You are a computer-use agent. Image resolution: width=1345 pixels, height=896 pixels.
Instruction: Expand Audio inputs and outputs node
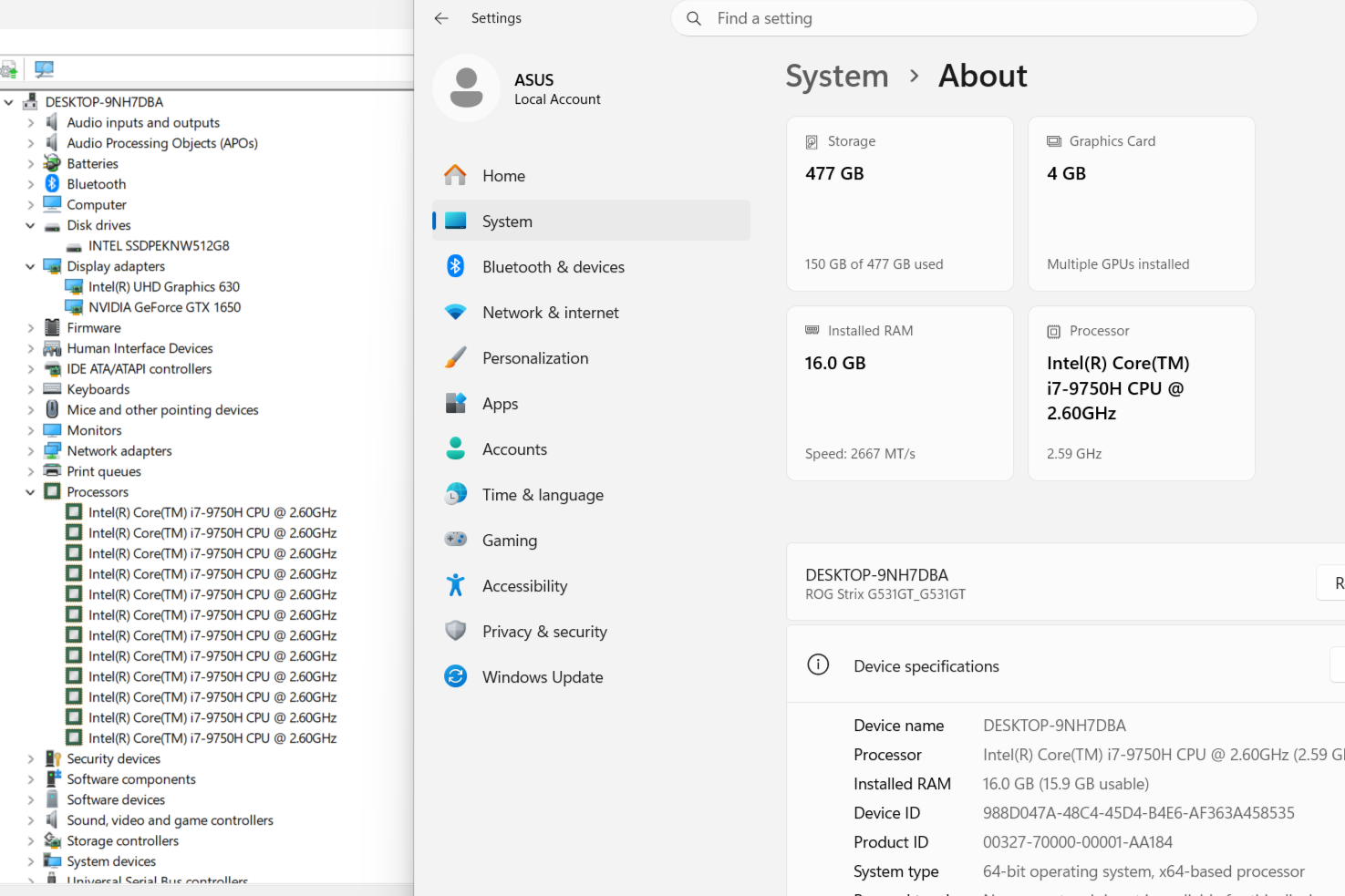(x=31, y=122)
